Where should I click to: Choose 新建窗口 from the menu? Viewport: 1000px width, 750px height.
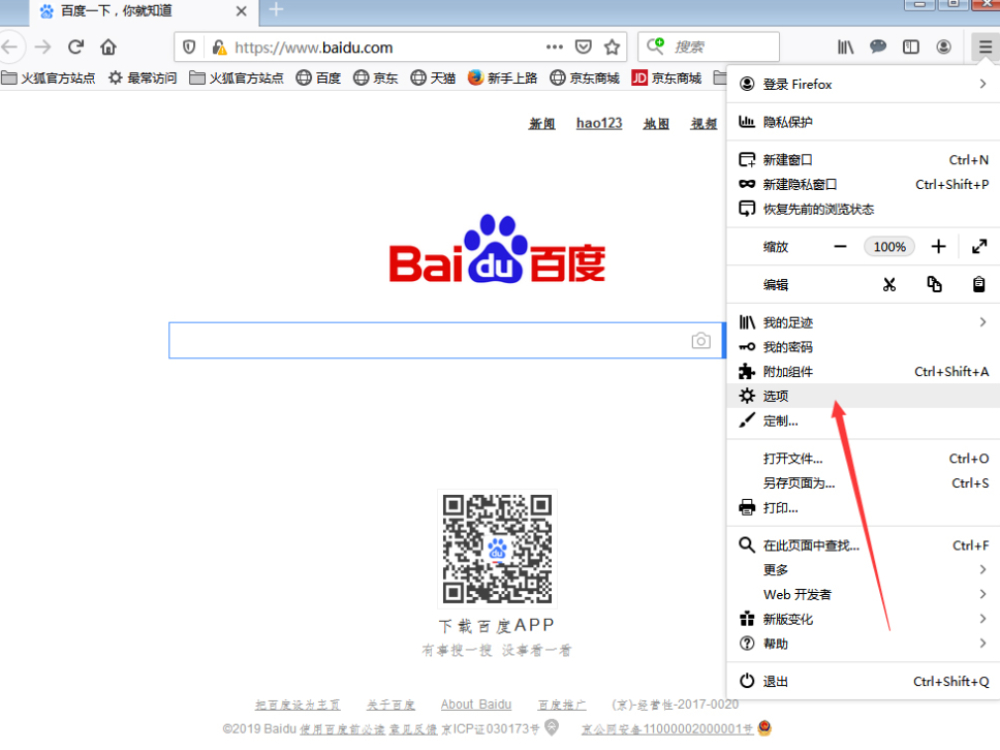(x=864, y=159)
